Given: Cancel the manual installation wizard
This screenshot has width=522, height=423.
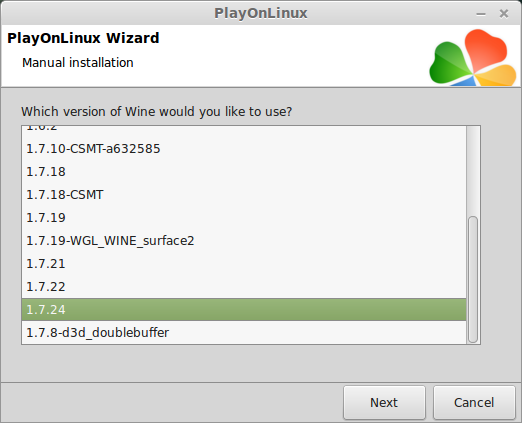Looking at the screenshot, I should 474,402.
